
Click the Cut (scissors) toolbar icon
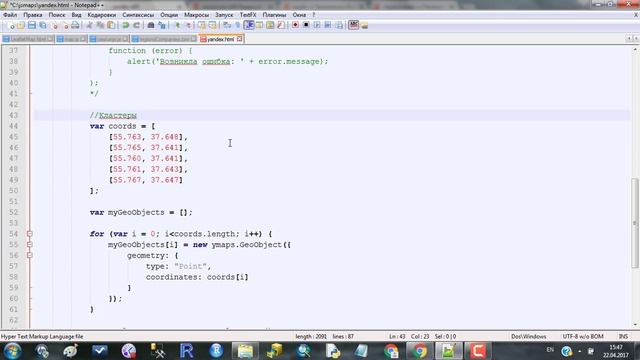click(x=89, y=25)
